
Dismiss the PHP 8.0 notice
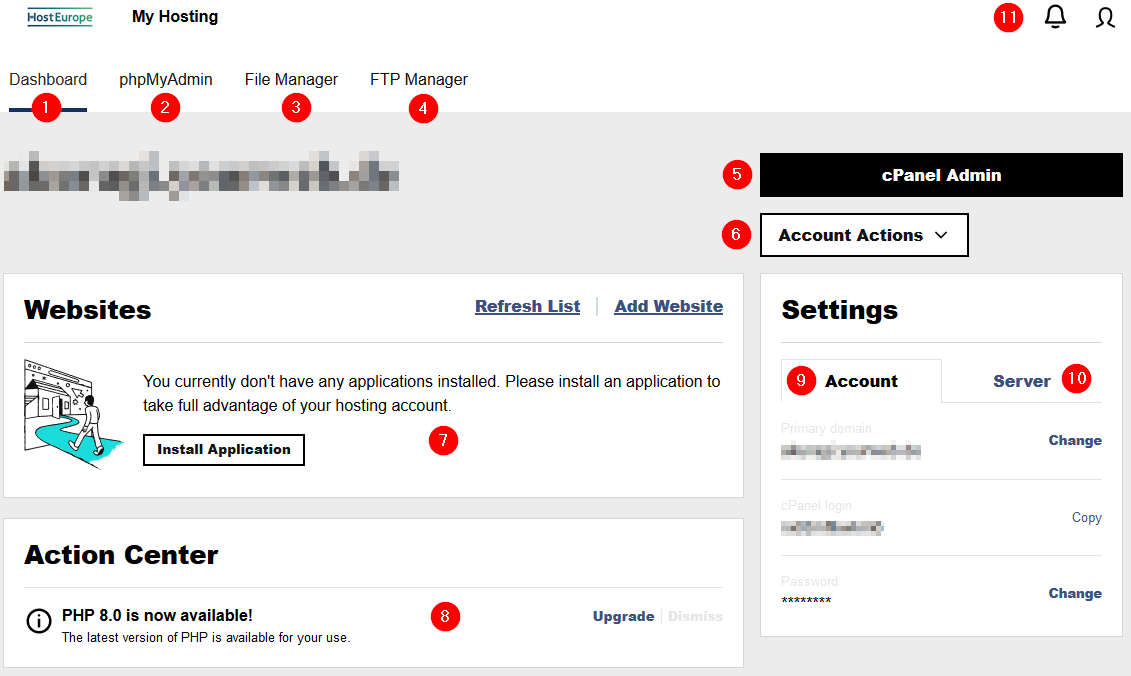click(695, 616)
